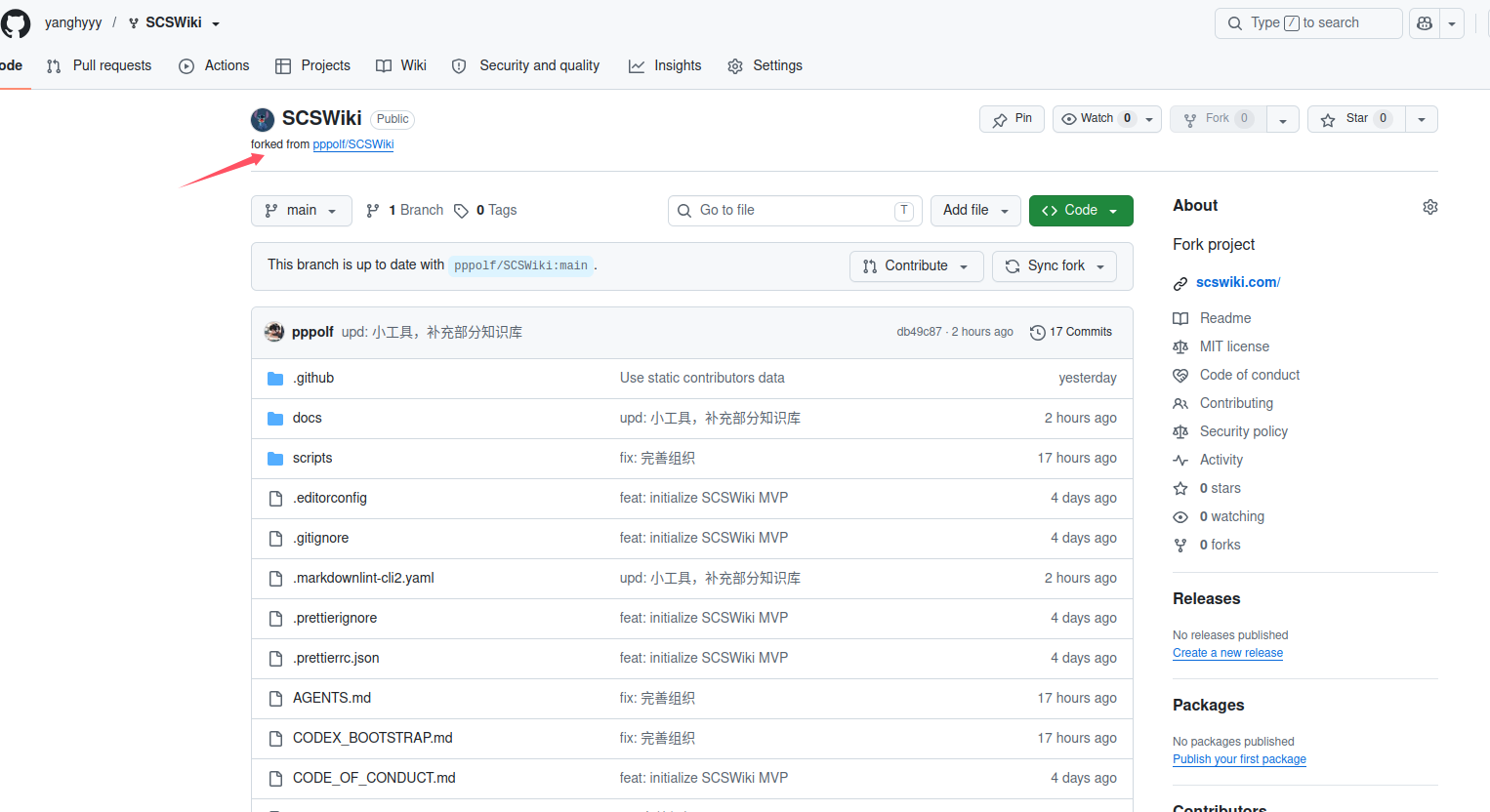The image size is (1490, 812).
Task: Click the .github folder icon
Action: (275, 379)
